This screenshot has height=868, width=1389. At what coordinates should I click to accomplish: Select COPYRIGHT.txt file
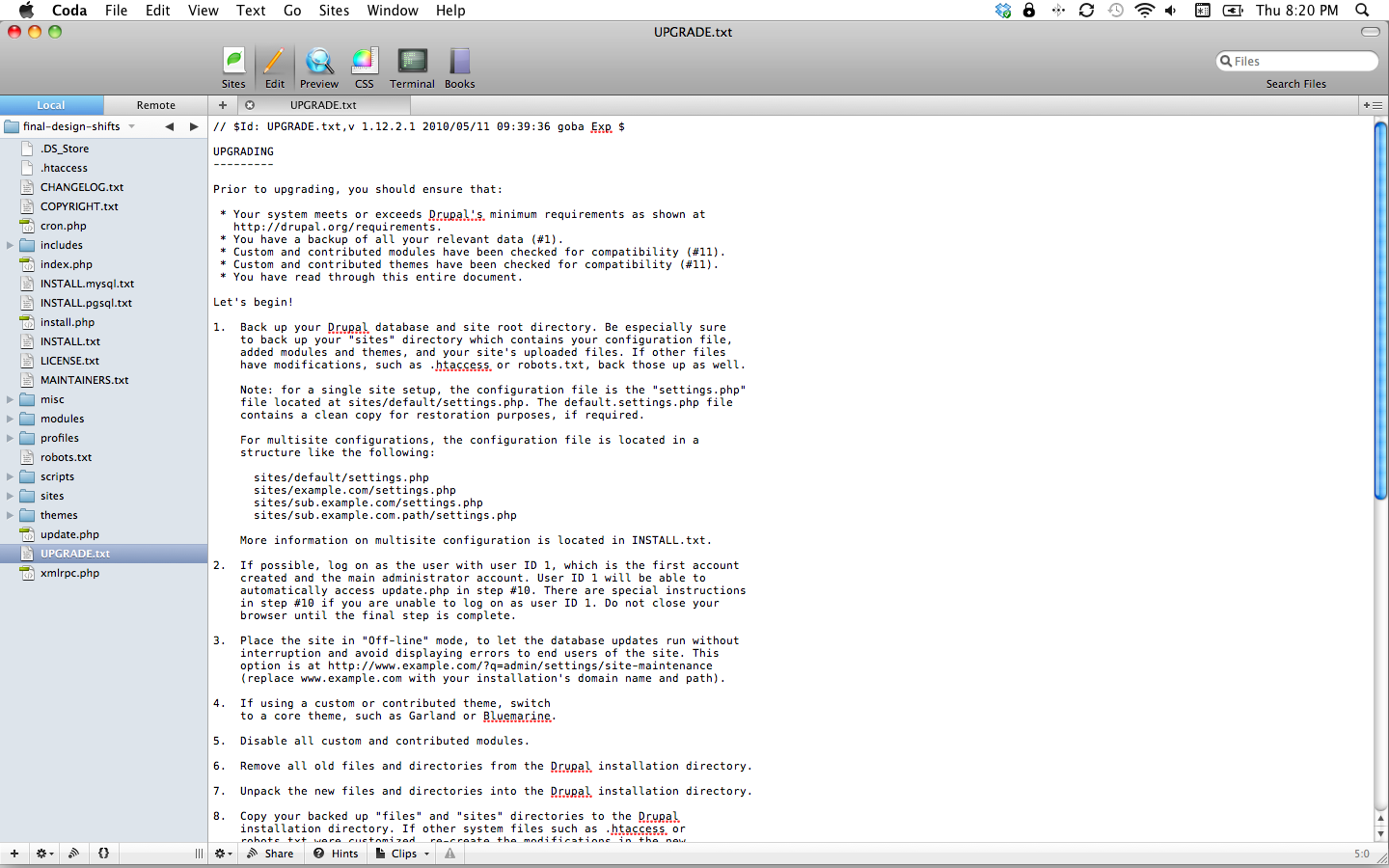103,206
